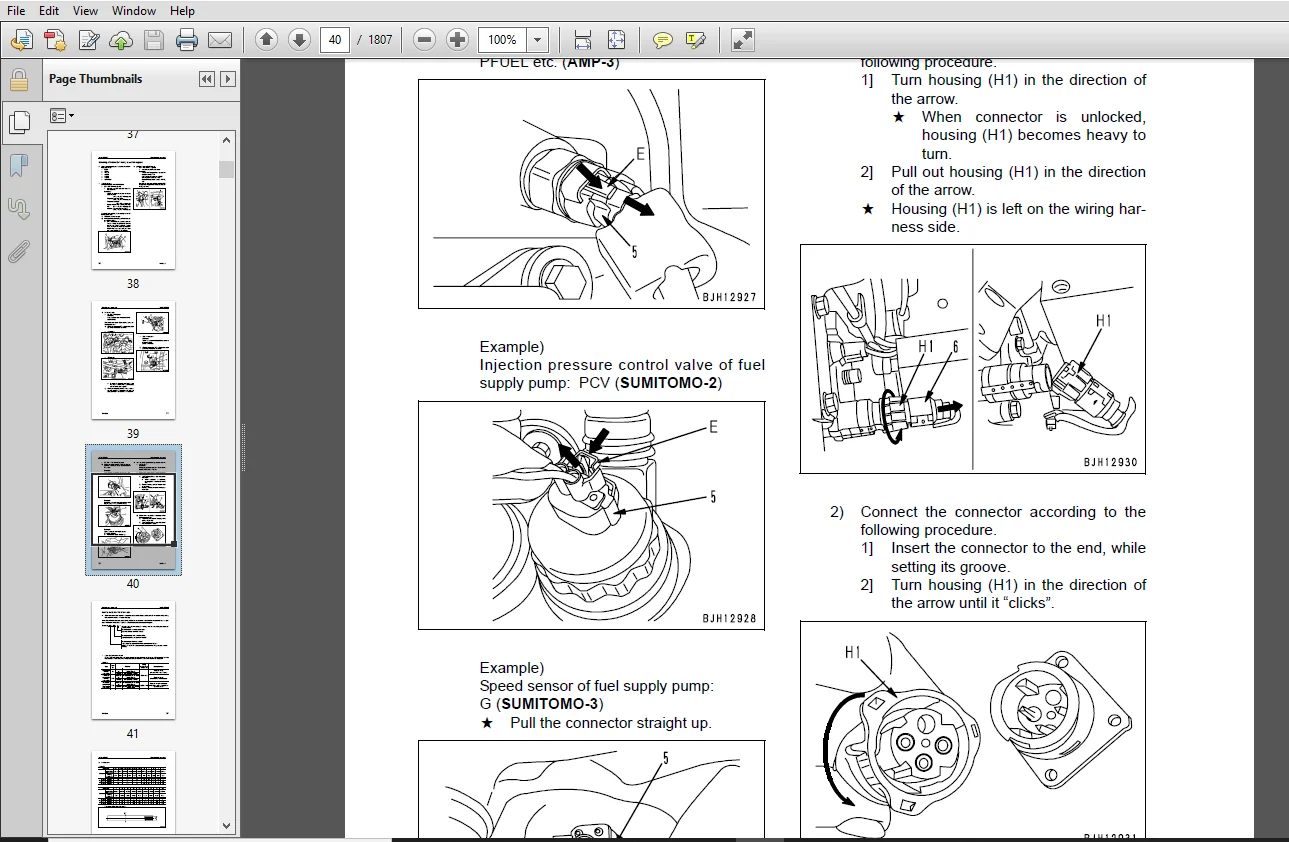Open the Window menu

(134, 10)
